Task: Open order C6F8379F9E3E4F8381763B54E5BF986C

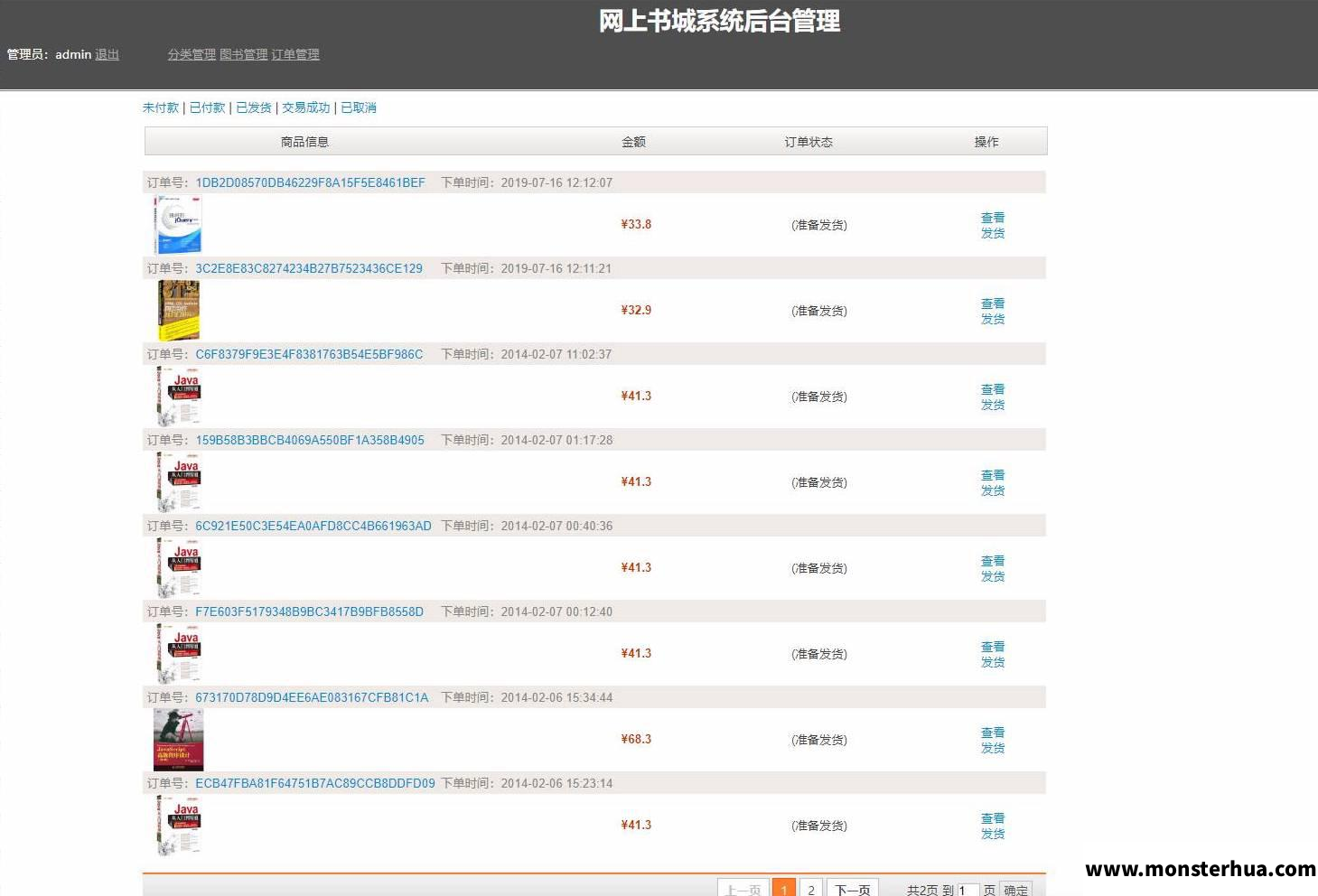Action: point(309,354)
